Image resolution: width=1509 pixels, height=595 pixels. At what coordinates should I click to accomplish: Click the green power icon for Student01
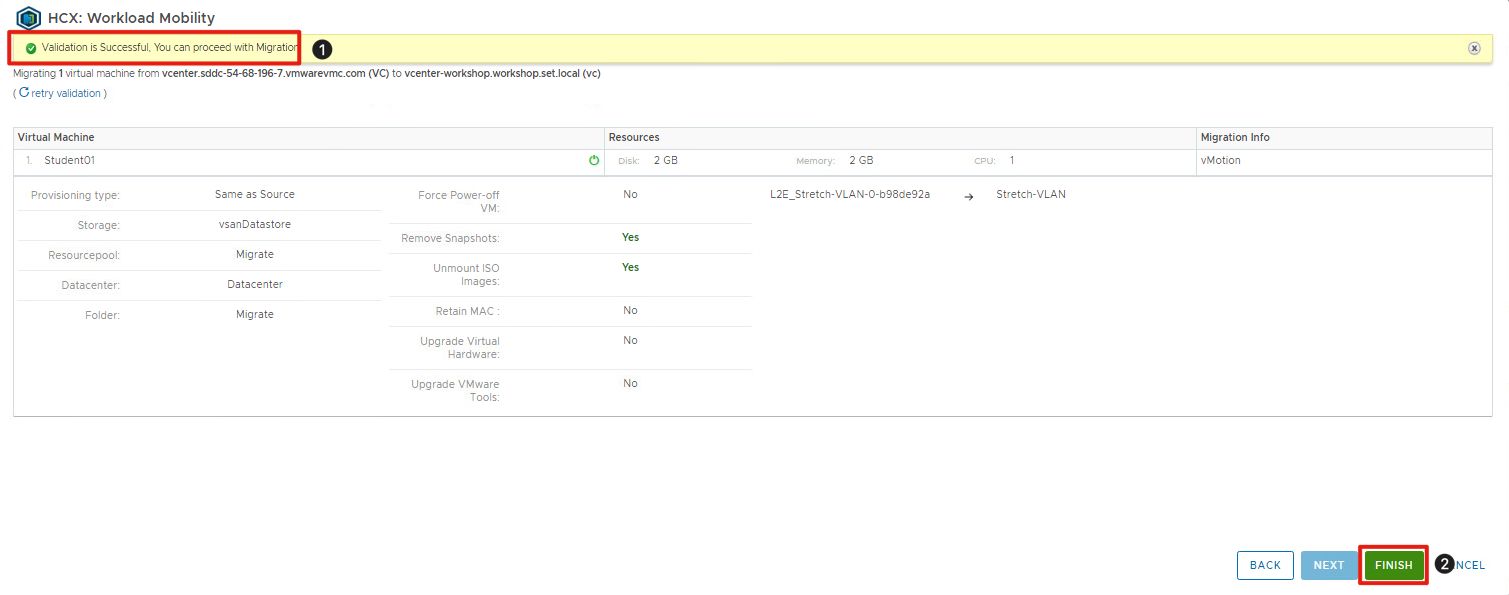coord(594,160)
